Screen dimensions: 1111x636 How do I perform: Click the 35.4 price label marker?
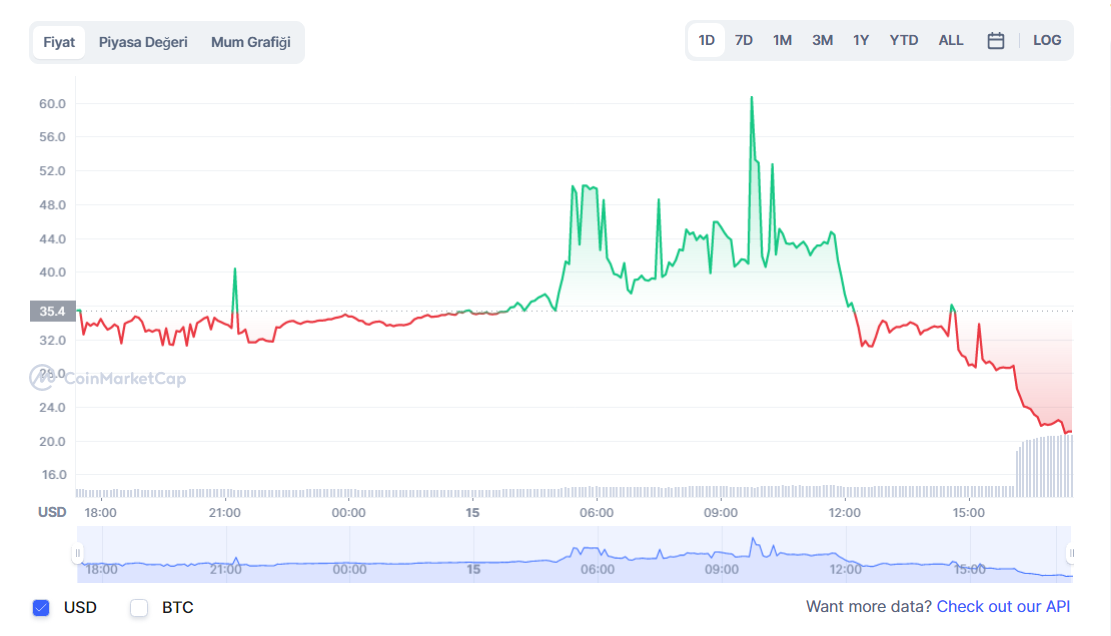(x=52, y=311)
